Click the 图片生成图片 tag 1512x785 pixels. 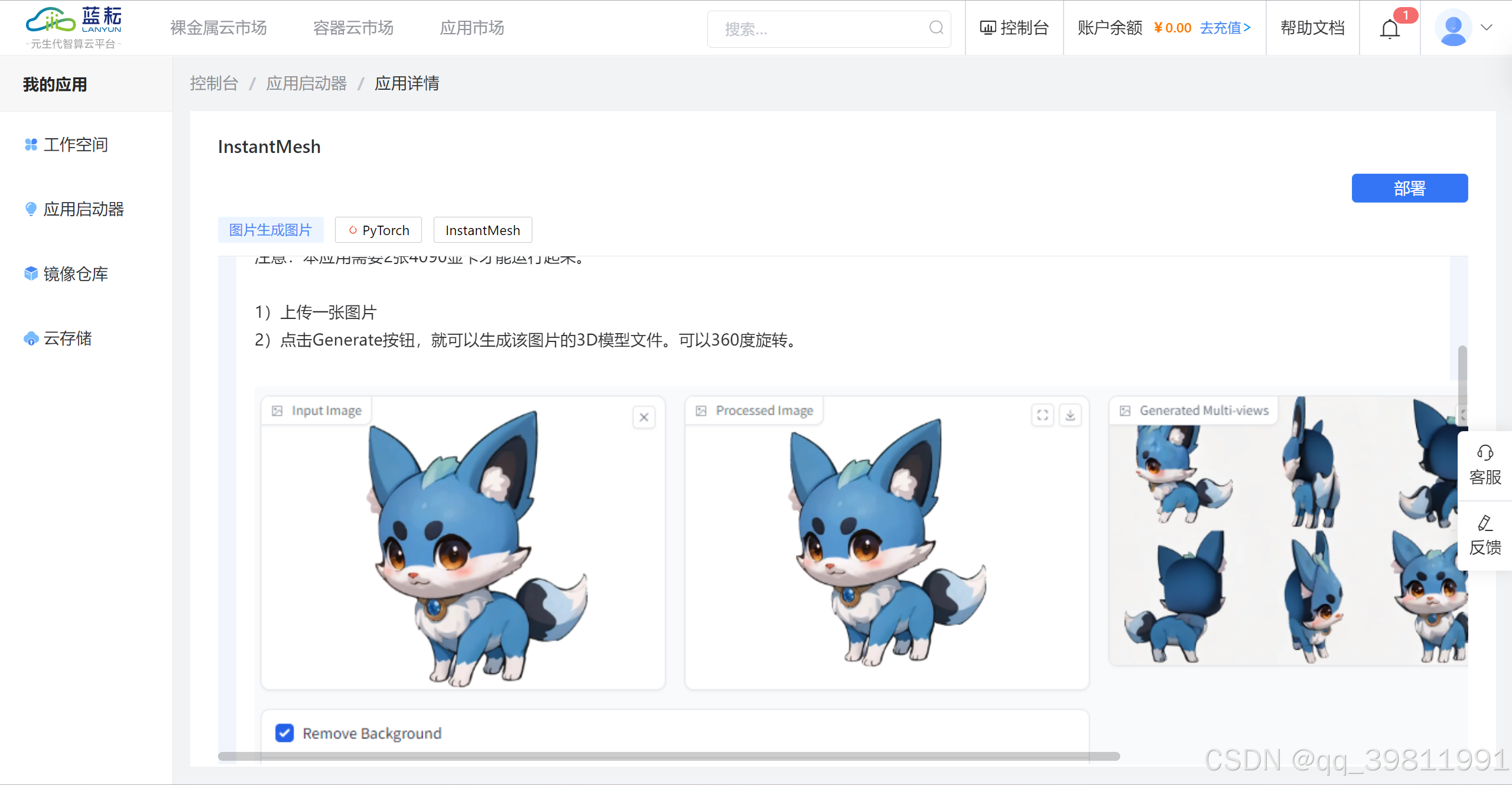(x=270, y=230)
